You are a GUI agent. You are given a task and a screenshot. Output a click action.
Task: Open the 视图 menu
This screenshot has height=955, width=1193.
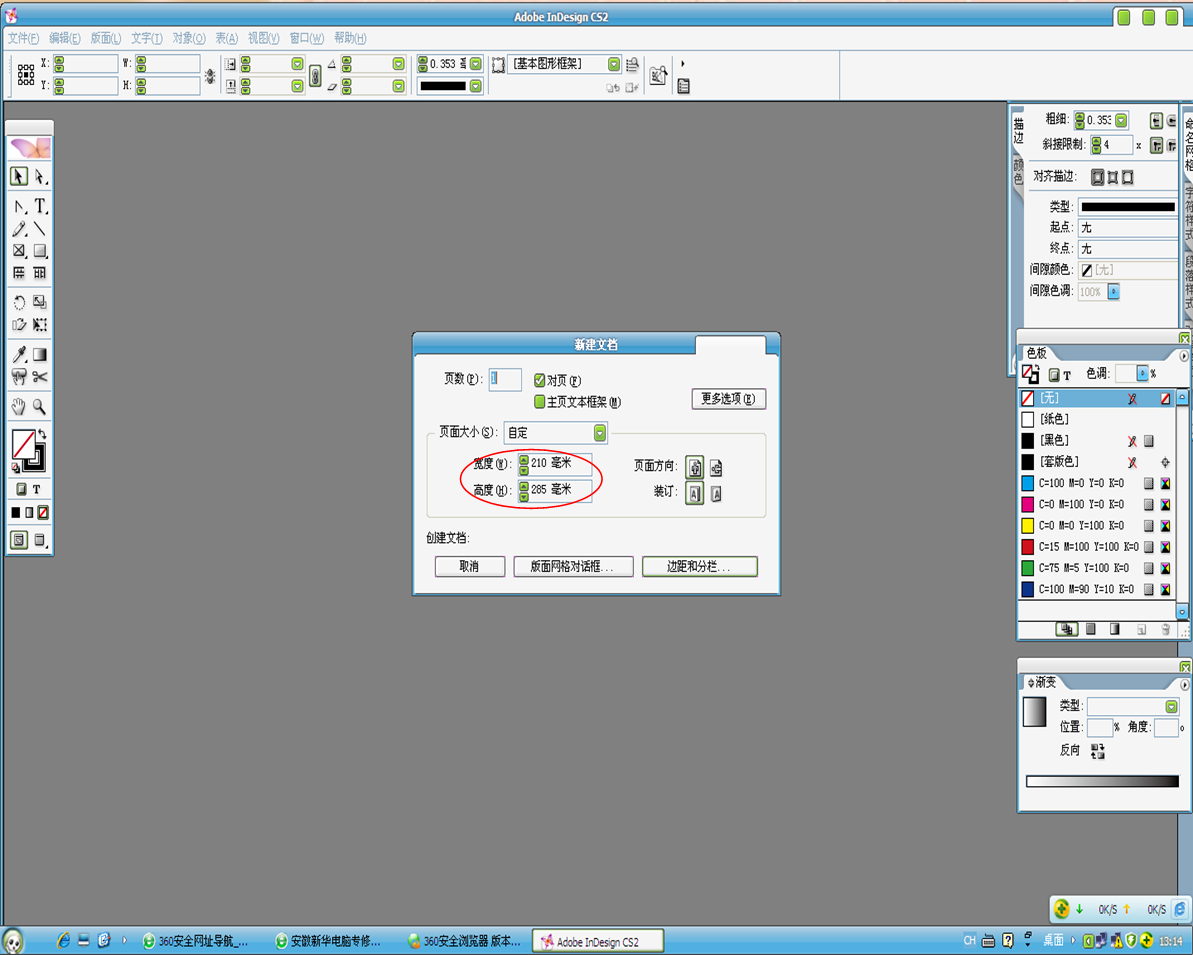click(x=263, y=38)
